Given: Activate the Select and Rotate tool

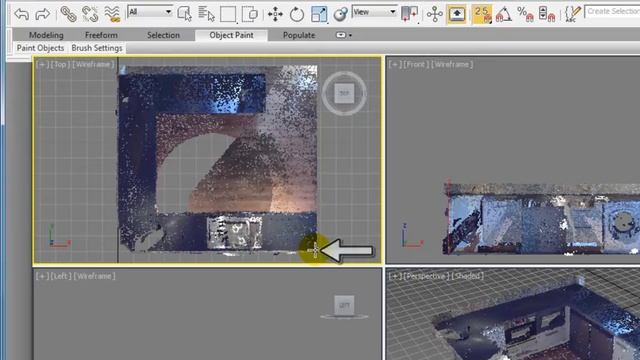Looking at the screenshot, I should [x=297, y=14].
